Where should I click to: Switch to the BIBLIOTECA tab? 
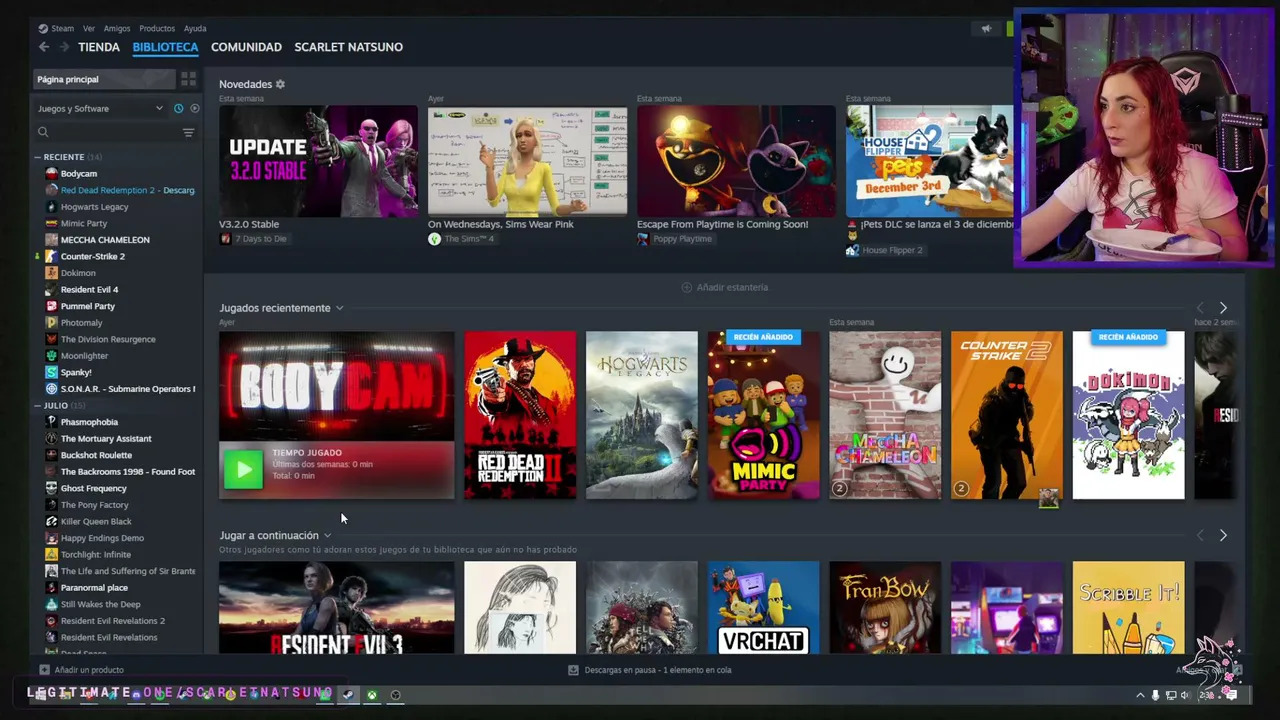pyautogui.click(x=165, y=47)
